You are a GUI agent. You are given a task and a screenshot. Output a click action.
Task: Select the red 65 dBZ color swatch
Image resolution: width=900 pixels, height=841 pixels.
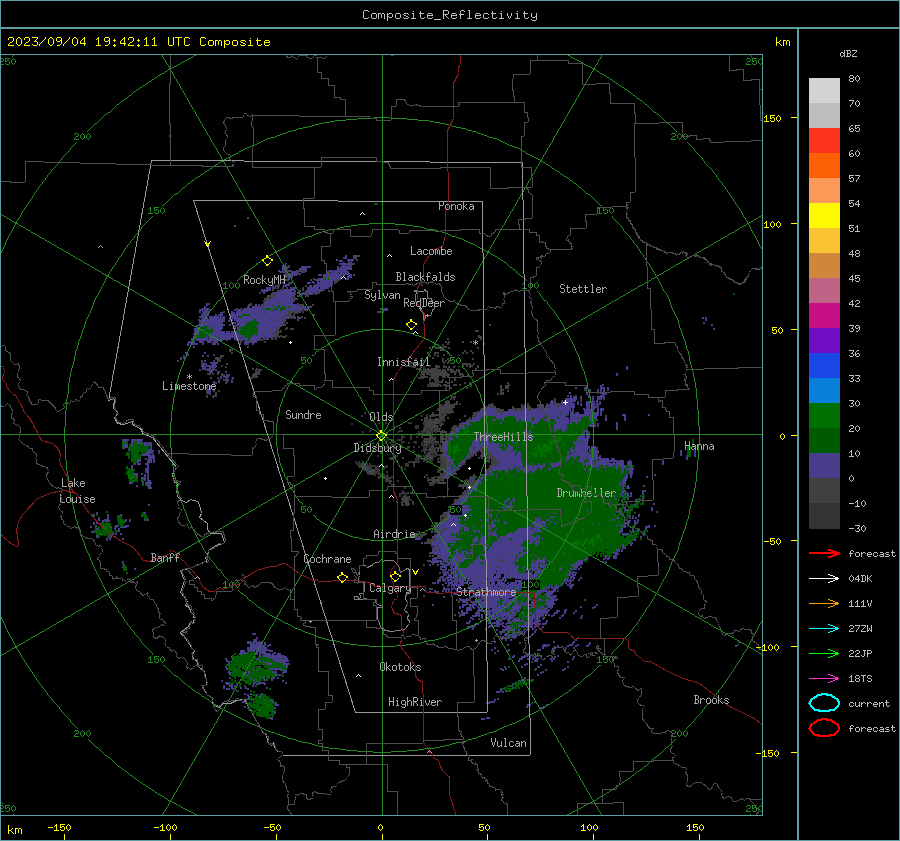tap(824, 140)
